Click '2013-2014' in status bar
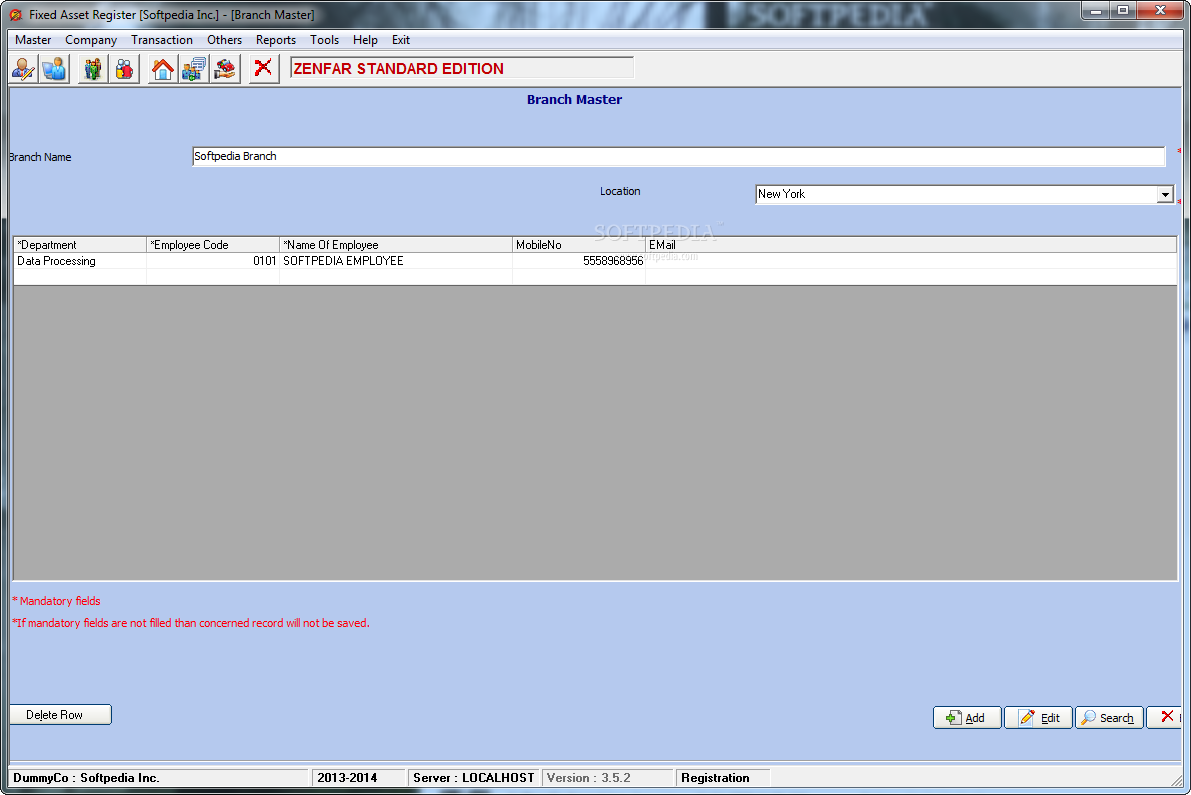The width and height of the screenshot is (1191, 795). tap(359, 778)
